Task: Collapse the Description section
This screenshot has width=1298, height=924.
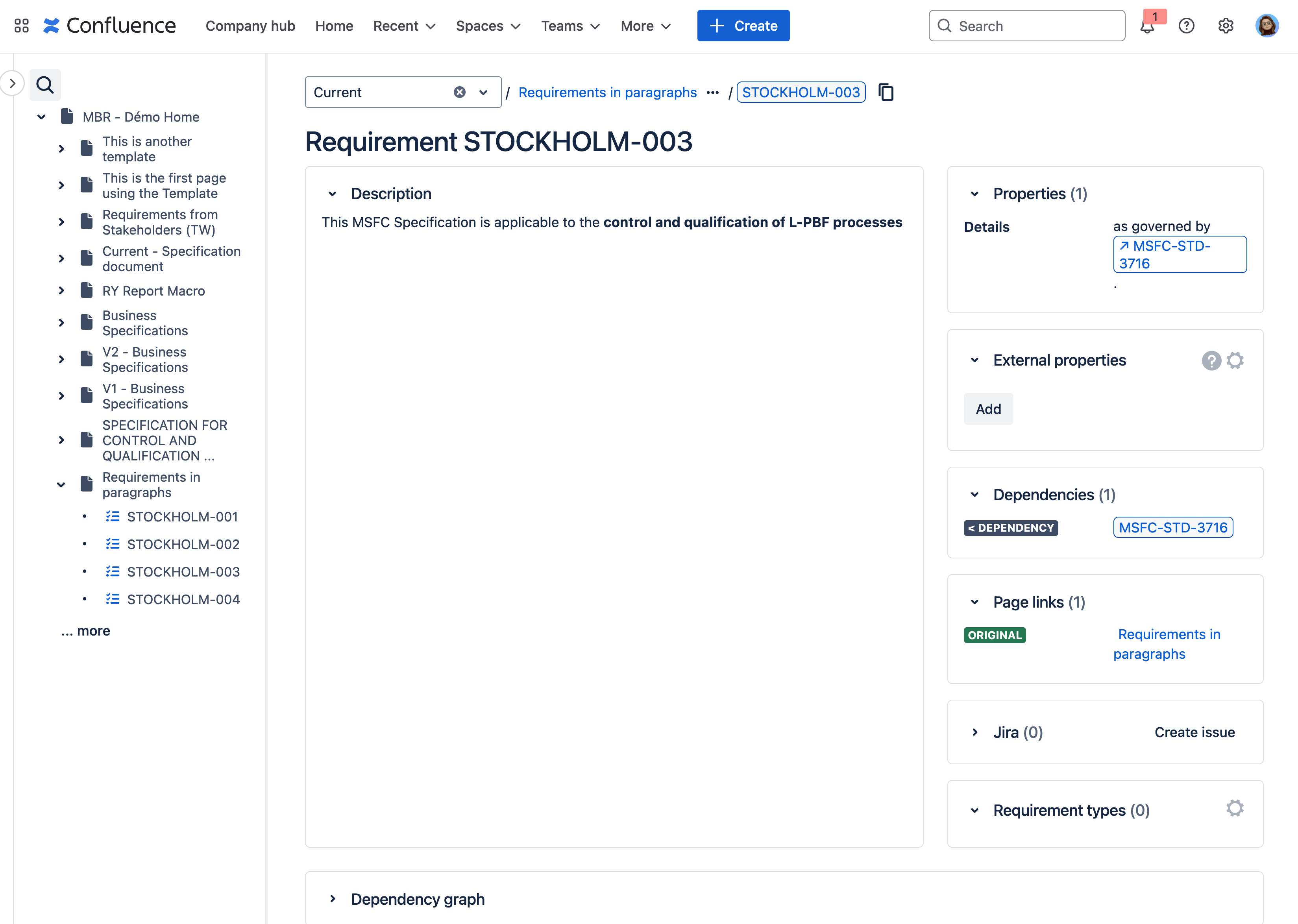Action: (x=333, y=194)
